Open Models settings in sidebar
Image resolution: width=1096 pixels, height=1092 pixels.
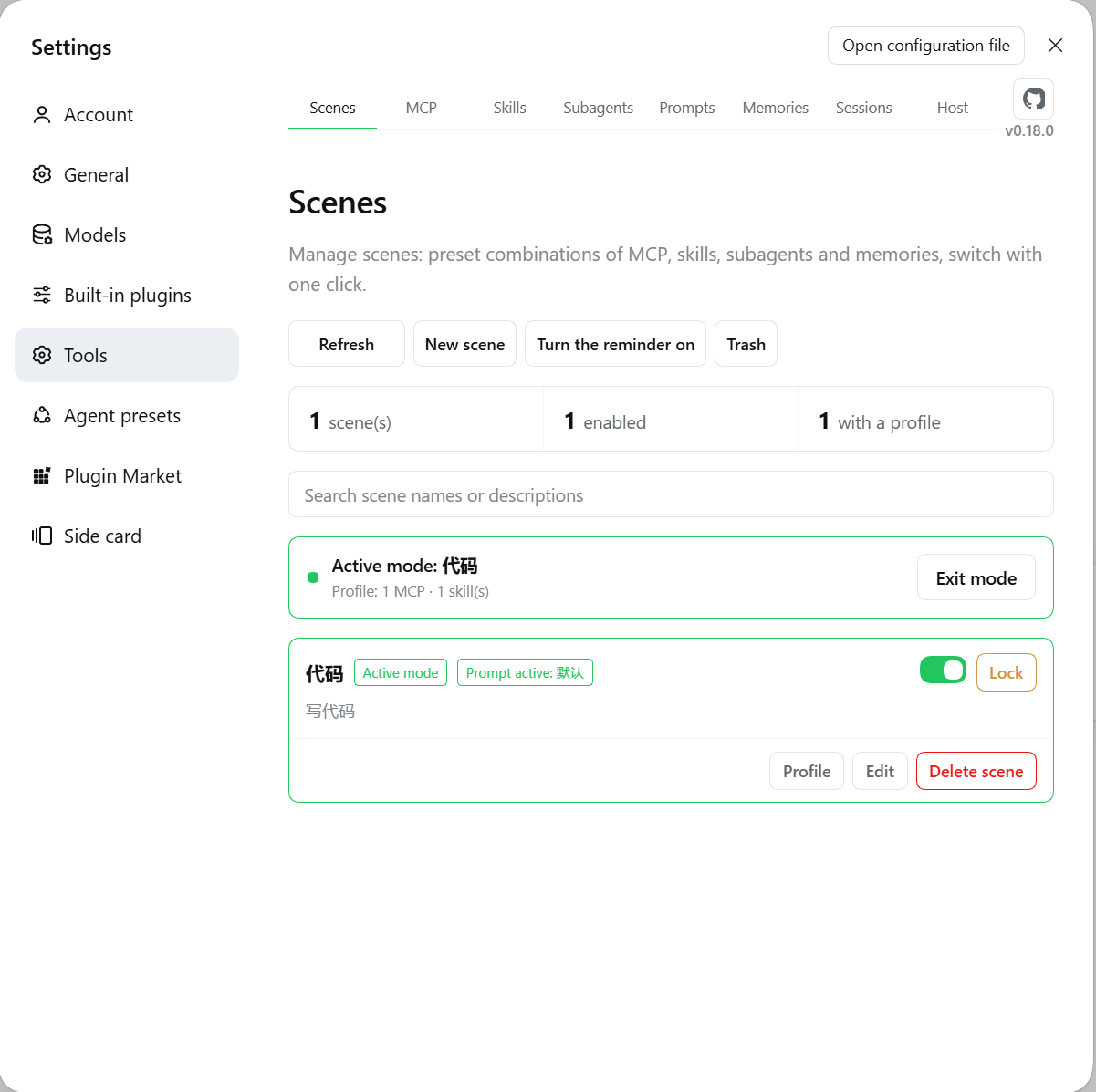[x=127, y=235]
